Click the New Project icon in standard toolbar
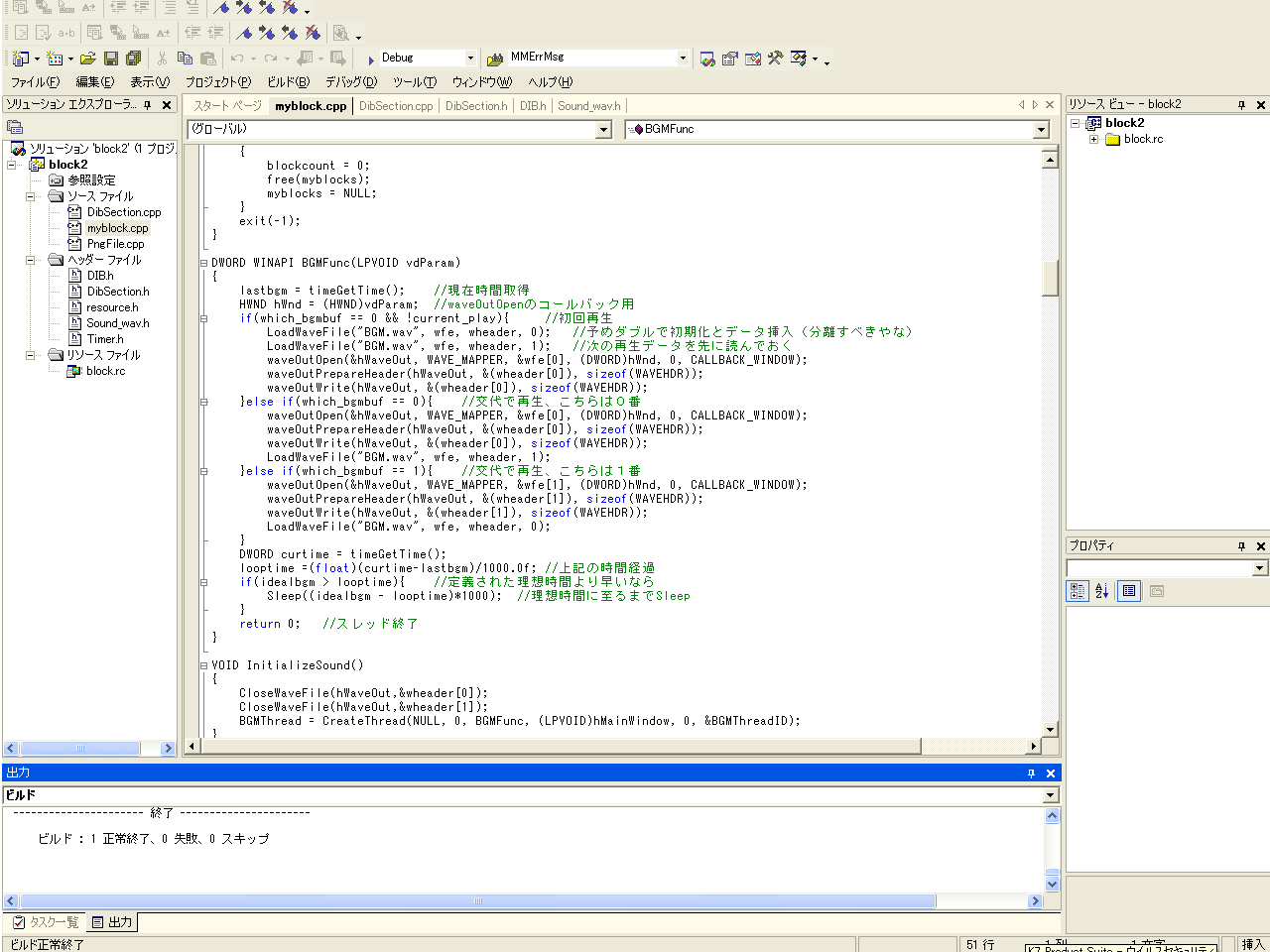The image size is (1270, 952). pos(20,59)
